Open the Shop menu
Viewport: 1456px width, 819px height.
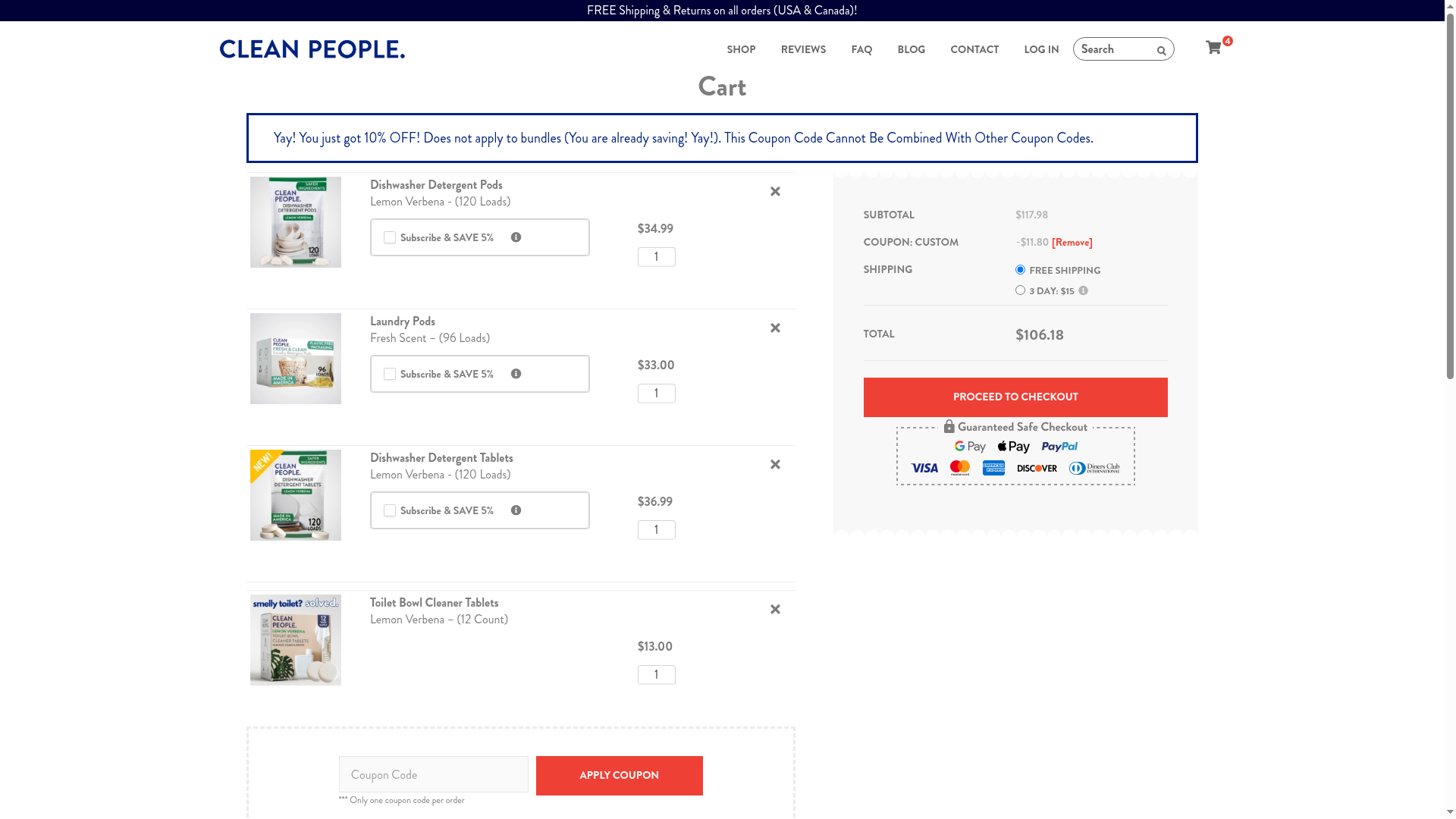741,49
